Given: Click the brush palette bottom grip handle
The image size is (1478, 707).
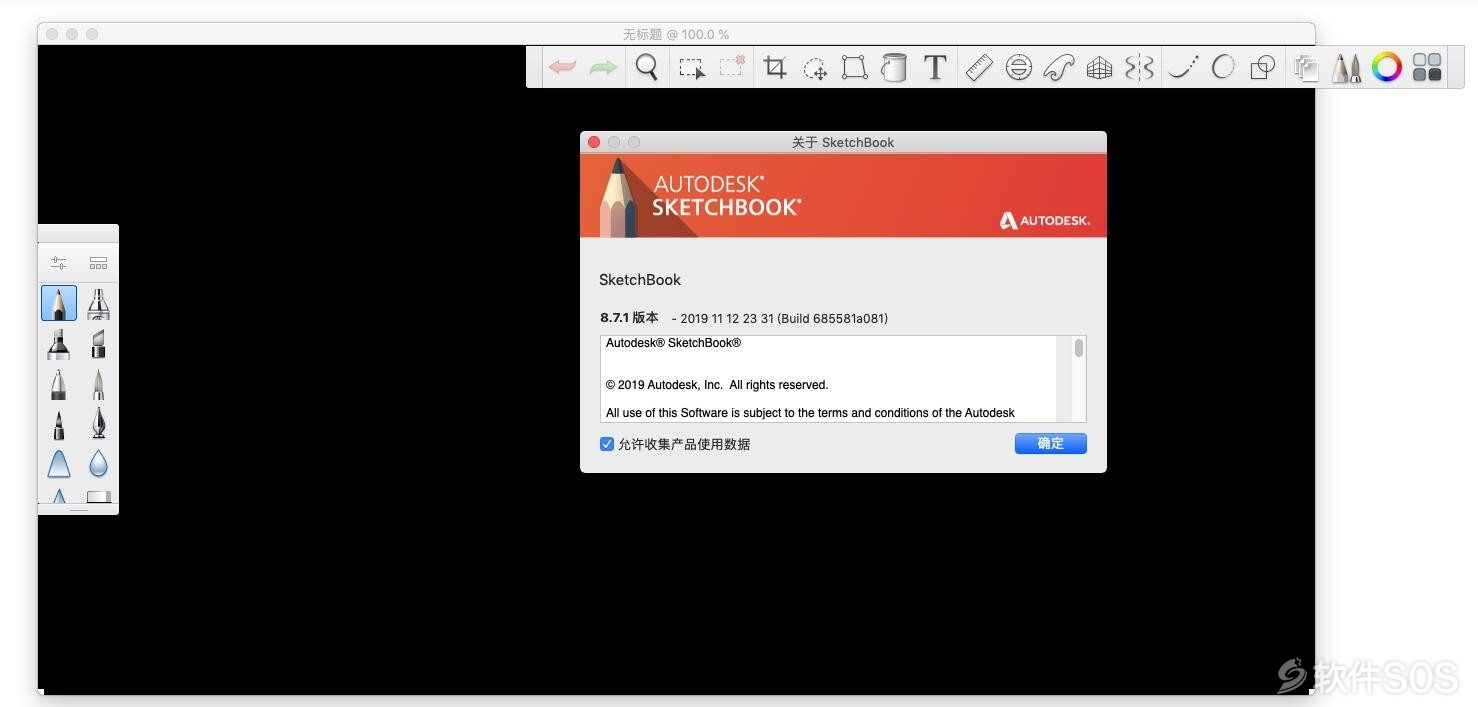Looking at the screenshot, I should point(78,509).
